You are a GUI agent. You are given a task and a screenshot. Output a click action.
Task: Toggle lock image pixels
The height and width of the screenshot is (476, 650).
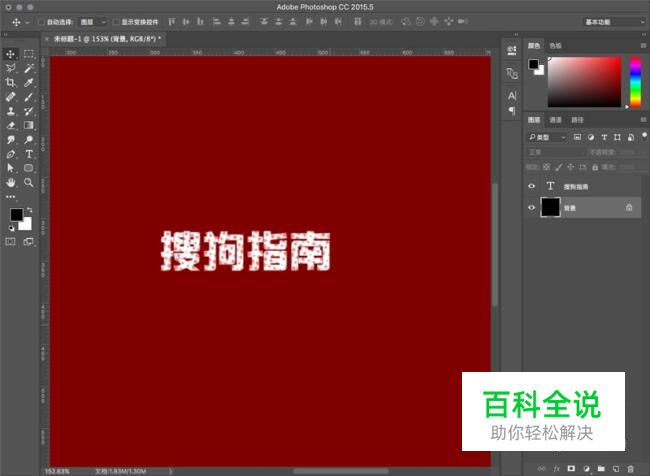click(559, 167)
